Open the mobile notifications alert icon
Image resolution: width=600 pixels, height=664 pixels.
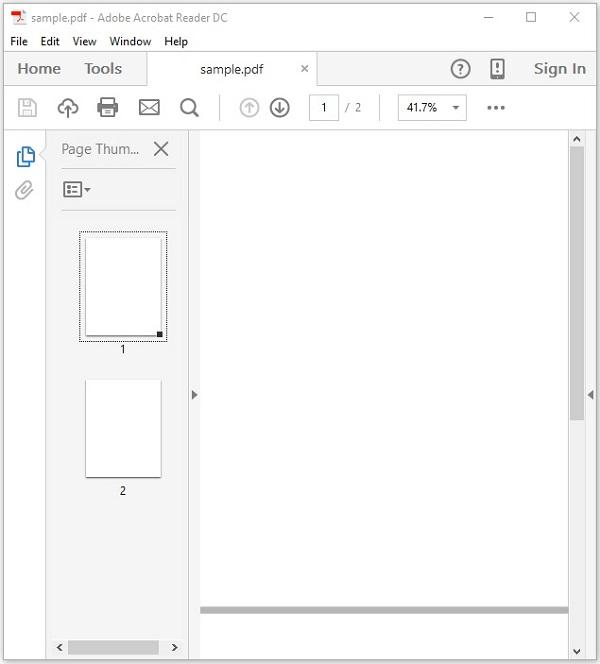(497, 69)
